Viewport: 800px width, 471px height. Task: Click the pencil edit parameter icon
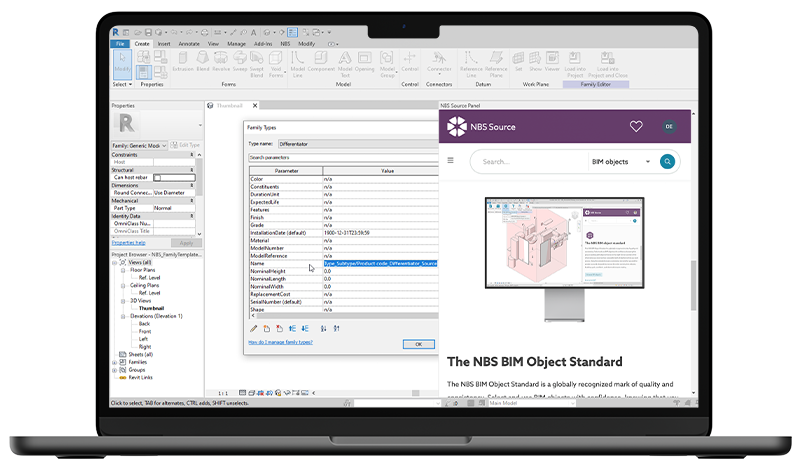[x=254, y=328]
